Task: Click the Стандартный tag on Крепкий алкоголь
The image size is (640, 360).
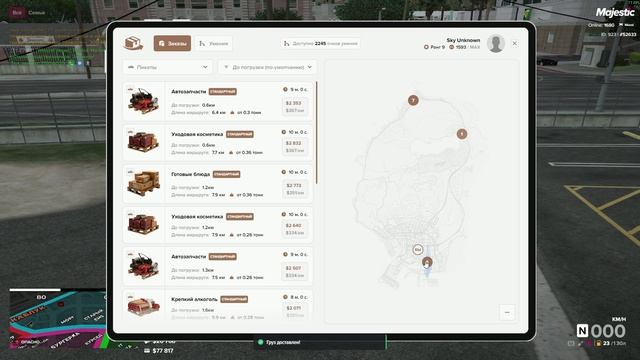Action: (234, 299)
